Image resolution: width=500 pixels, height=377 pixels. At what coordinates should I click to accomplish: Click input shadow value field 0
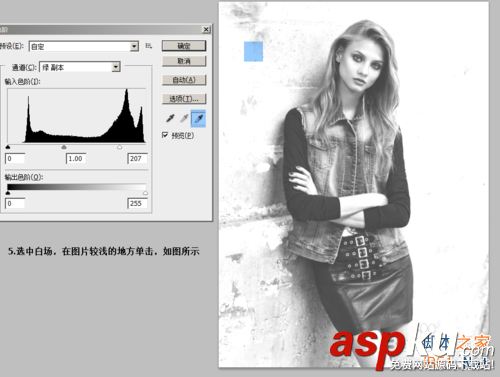15,159
